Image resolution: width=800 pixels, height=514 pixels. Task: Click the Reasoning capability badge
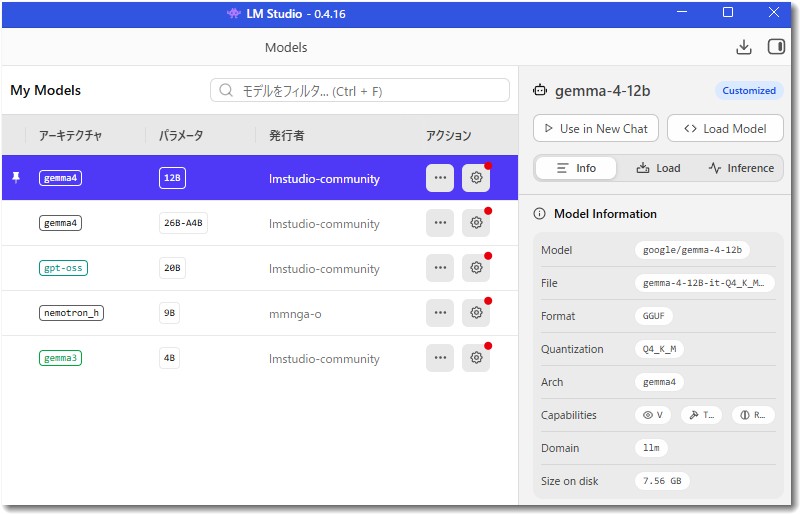tap(753, 415)
